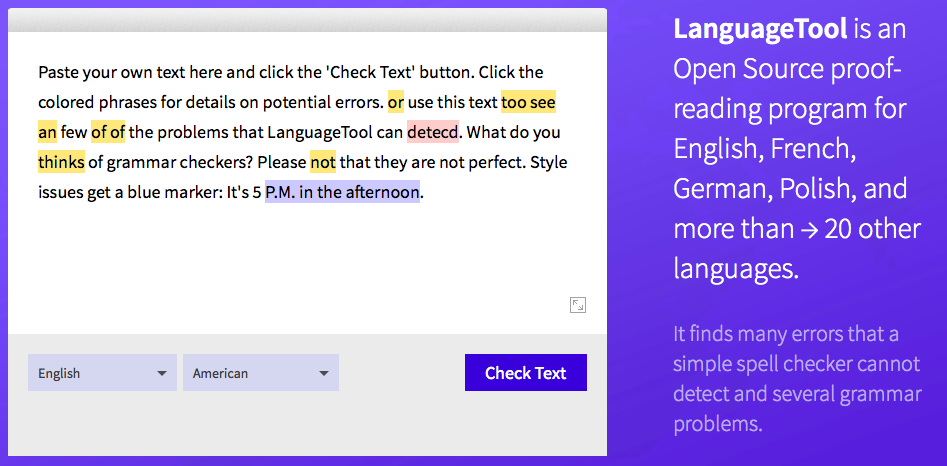Click the American dropdown arrow
This screenshot has width=947, height=466.
[324, 374]
